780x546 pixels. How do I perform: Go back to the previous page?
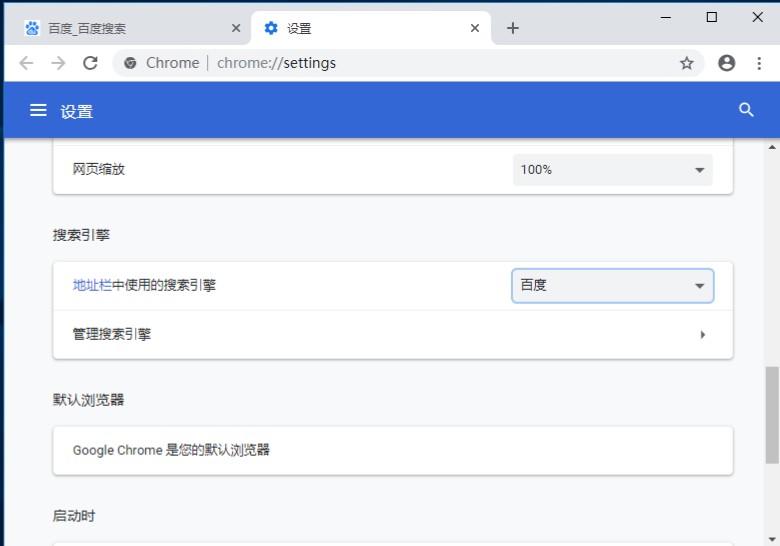26,63
